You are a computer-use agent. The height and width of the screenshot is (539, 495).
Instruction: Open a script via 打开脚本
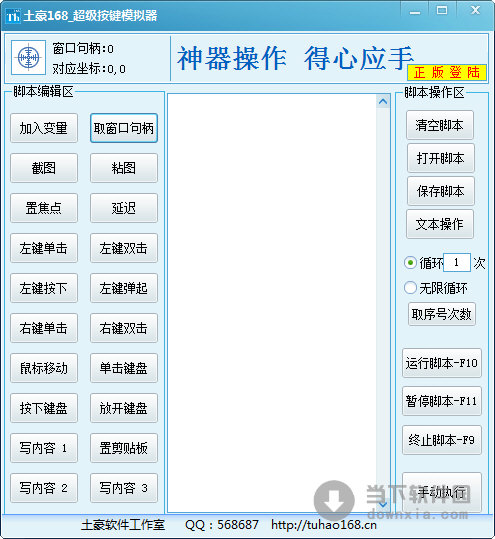point(441,158)
